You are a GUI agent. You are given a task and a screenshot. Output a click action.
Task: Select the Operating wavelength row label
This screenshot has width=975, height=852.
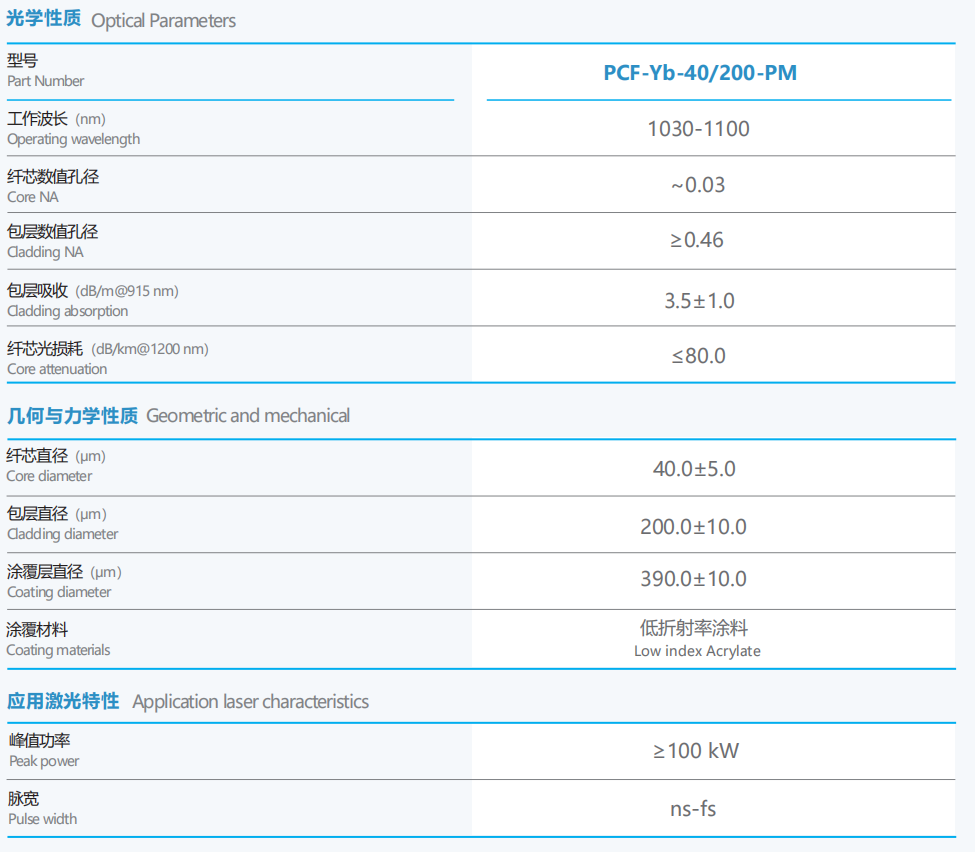point(73,139)
